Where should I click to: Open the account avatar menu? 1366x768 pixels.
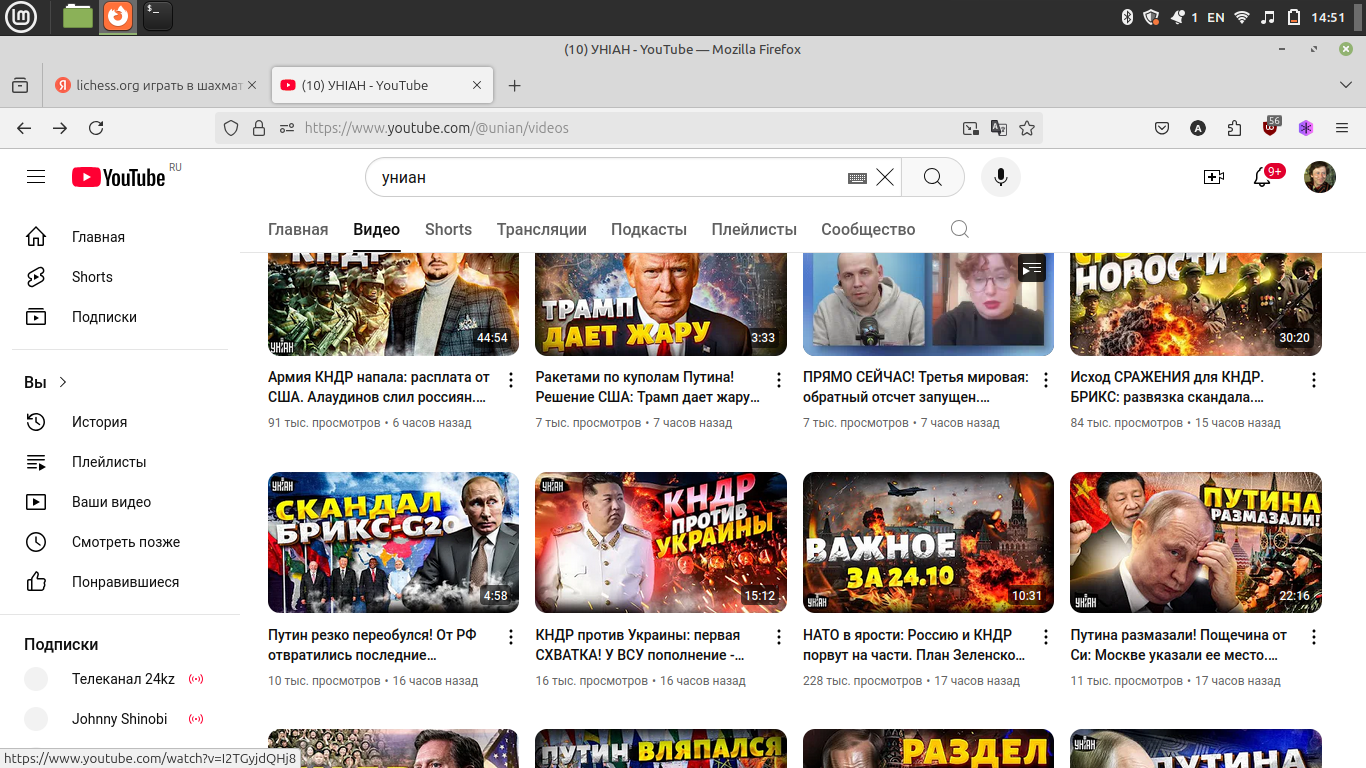(1320, 177)
